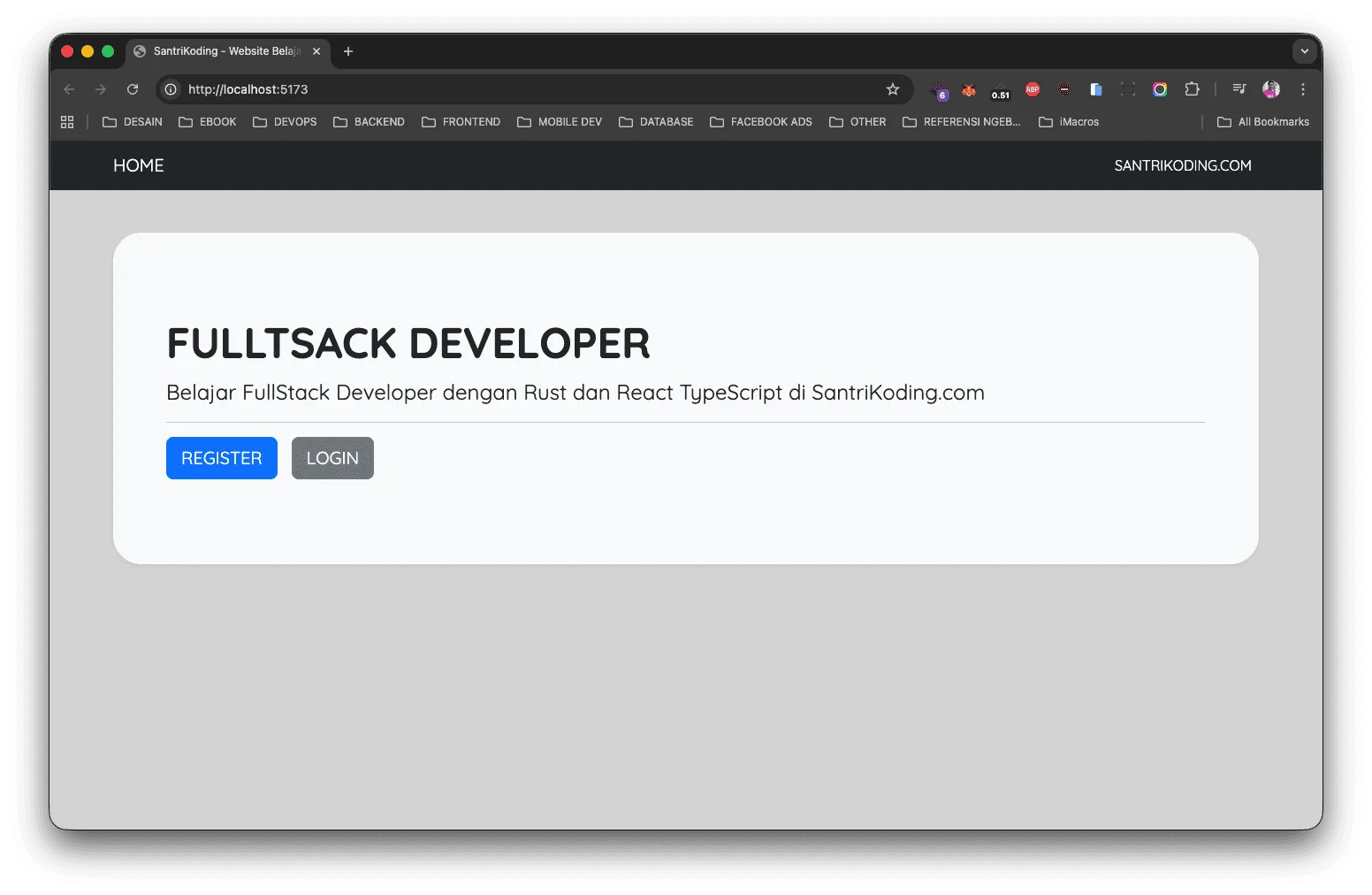Open the HOME navbar link
This screenshot has height=895, width=1372.
(139, 165)
